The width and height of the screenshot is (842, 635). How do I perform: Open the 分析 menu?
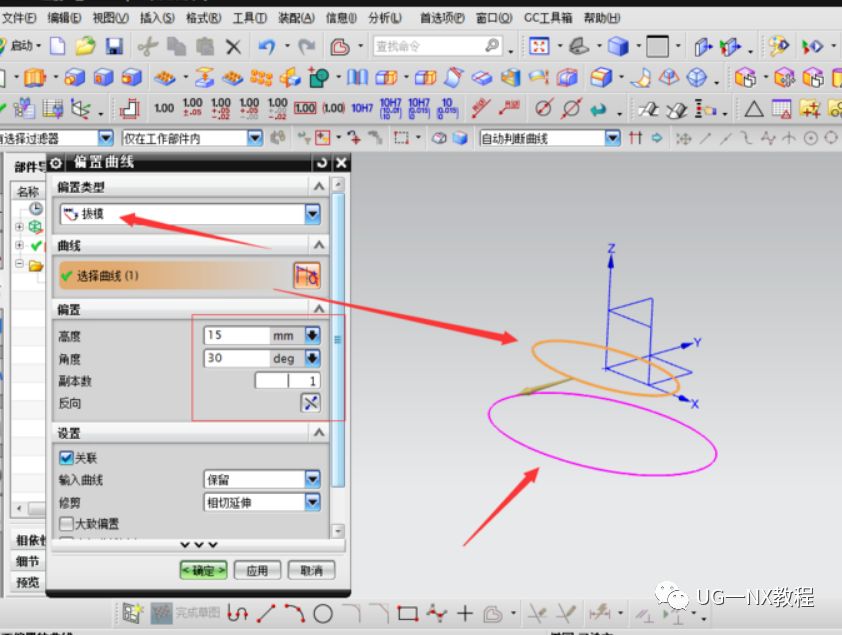(384, 18)
